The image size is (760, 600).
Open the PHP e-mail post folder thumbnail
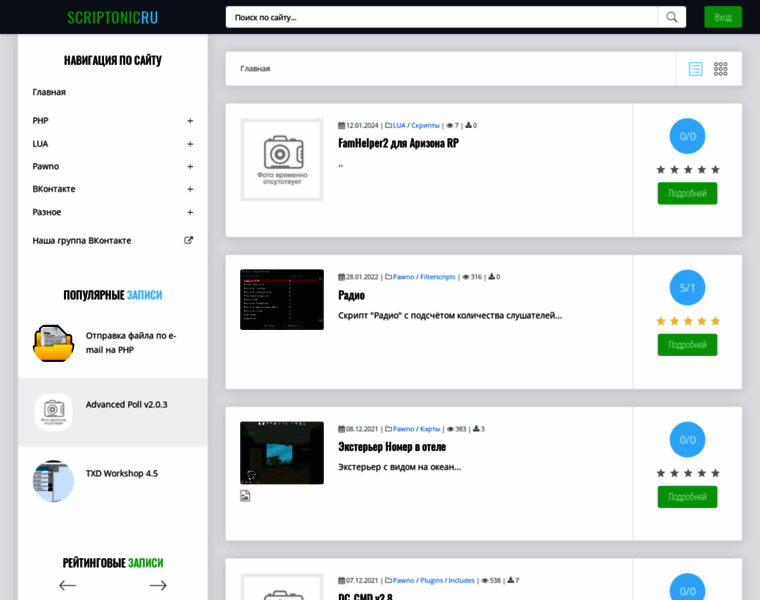[x=53, y=343]
